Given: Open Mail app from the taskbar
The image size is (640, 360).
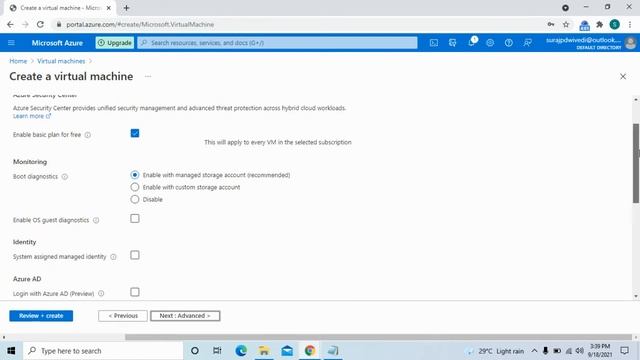Looking at the screenshot, I should click(287, 351).
